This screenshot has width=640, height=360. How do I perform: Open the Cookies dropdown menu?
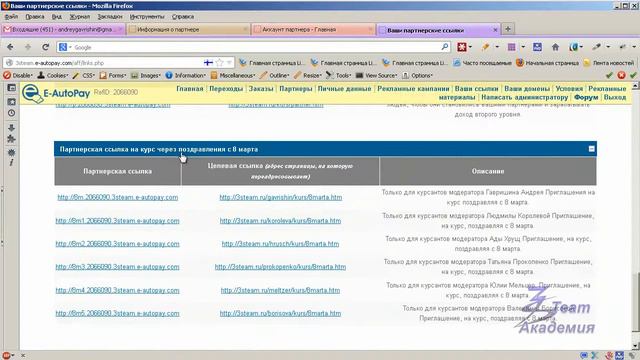point(52,76)
